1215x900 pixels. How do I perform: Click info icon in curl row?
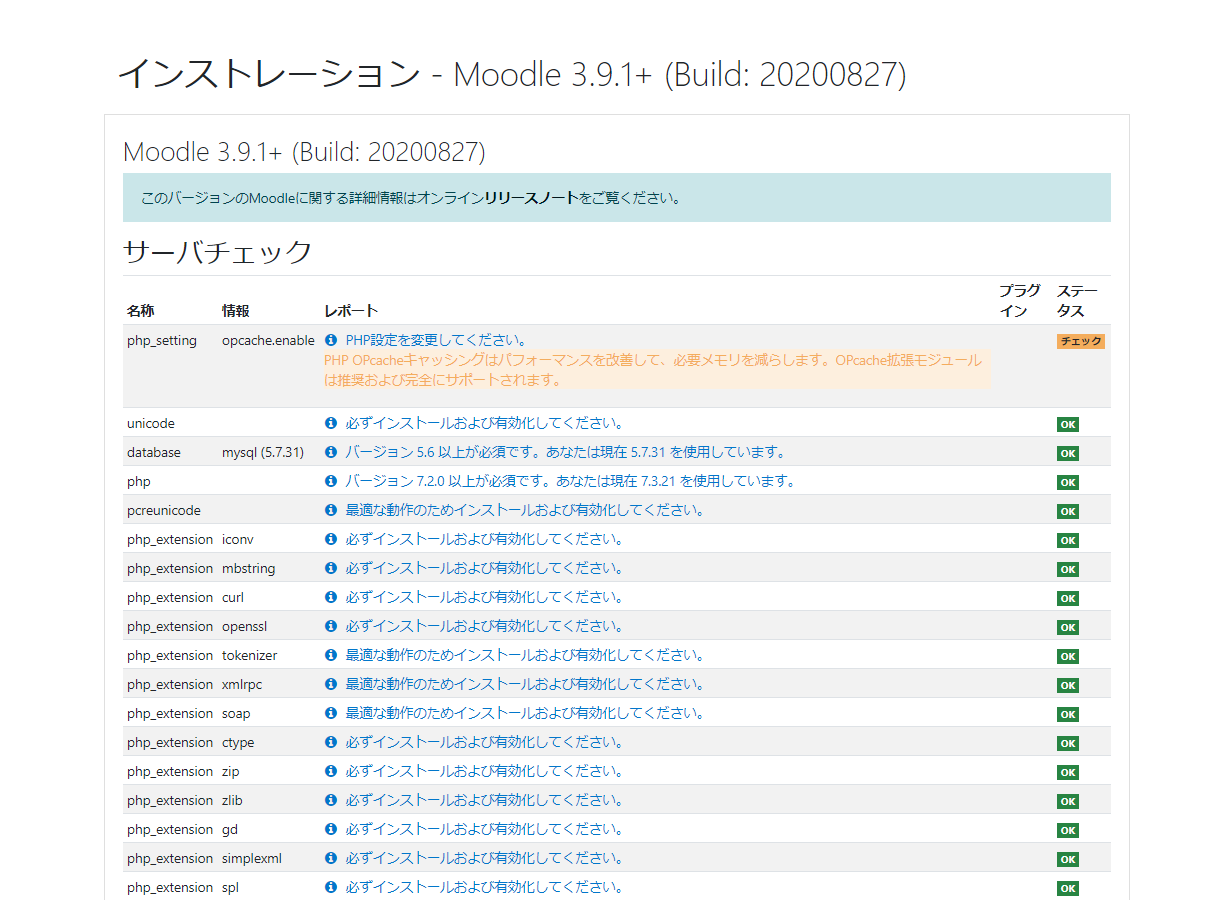pos(331,597)
